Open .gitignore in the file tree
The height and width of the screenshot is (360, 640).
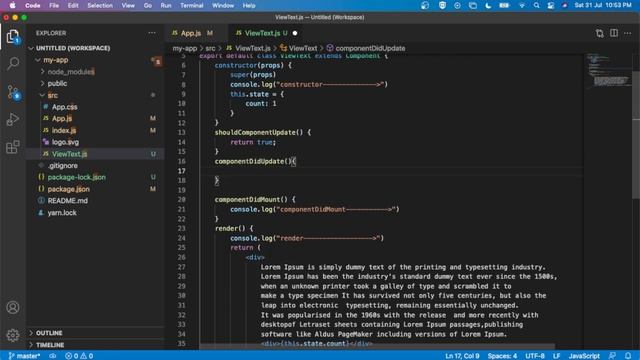click(x=62, y=166)
